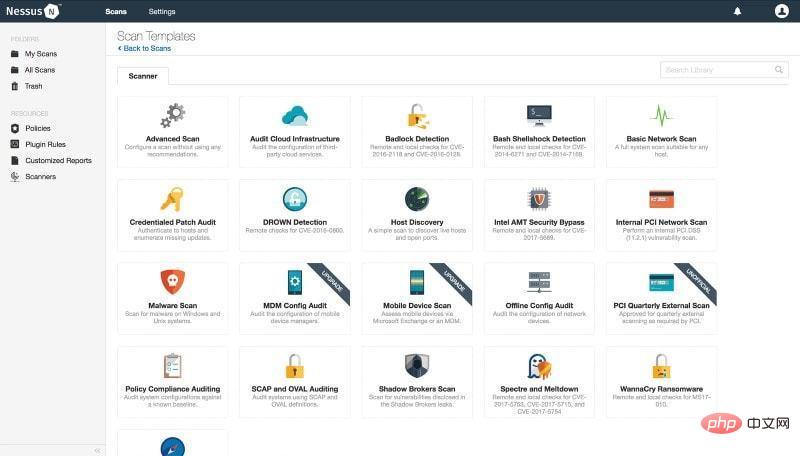This screenshot has height=456, width=800.
Task: Open the notifications bell icon
Action: 737,11
